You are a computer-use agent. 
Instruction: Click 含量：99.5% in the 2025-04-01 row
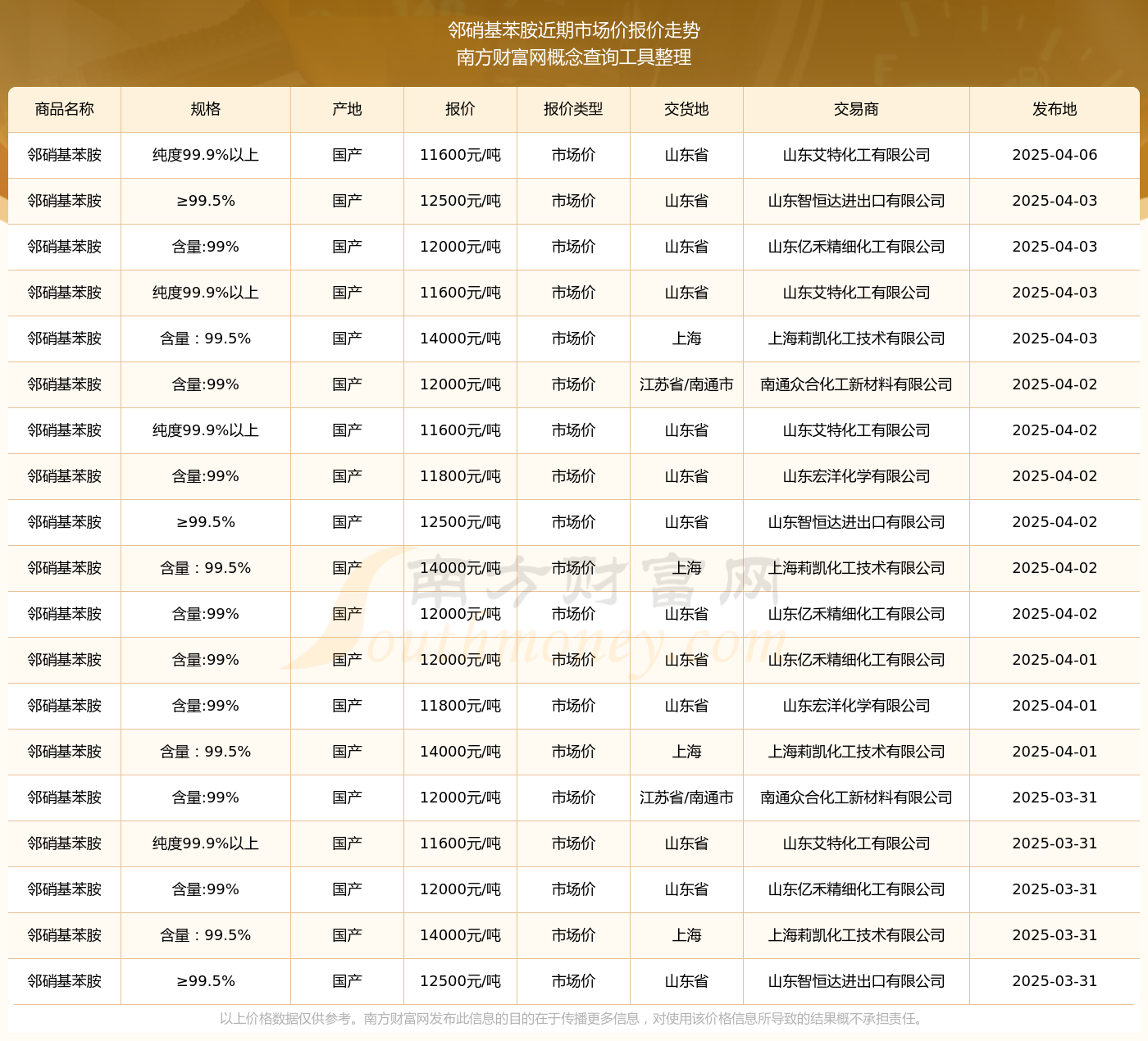[x=206, y=752]
